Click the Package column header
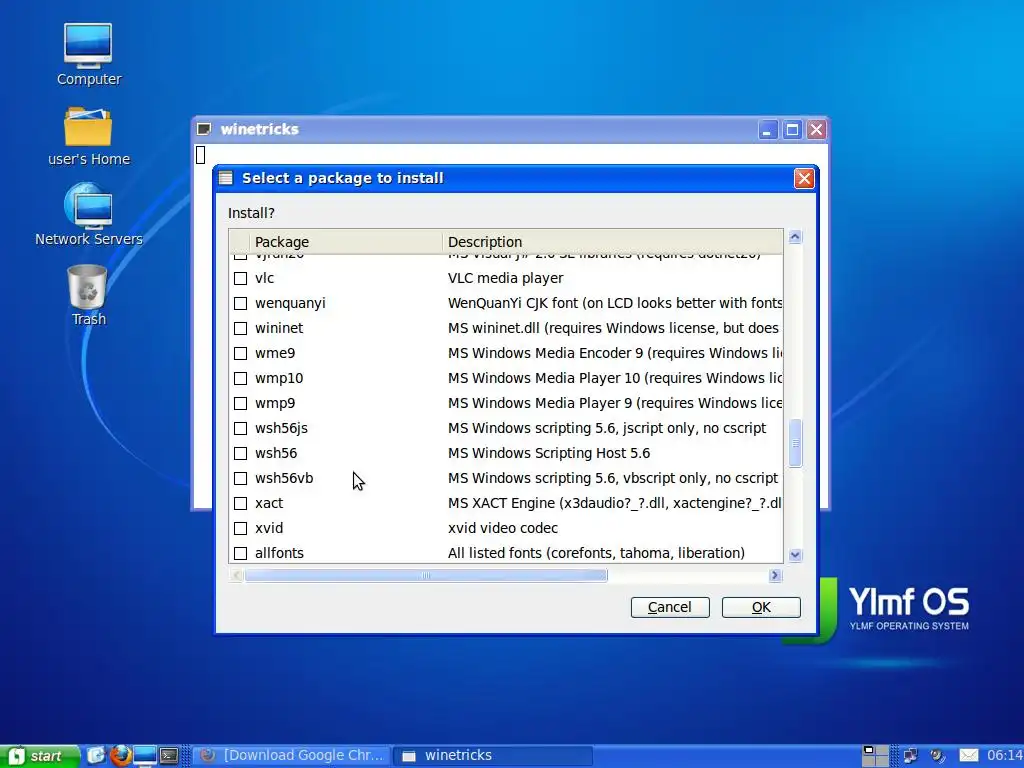1024x768 pixels. (x=345, y=242)
